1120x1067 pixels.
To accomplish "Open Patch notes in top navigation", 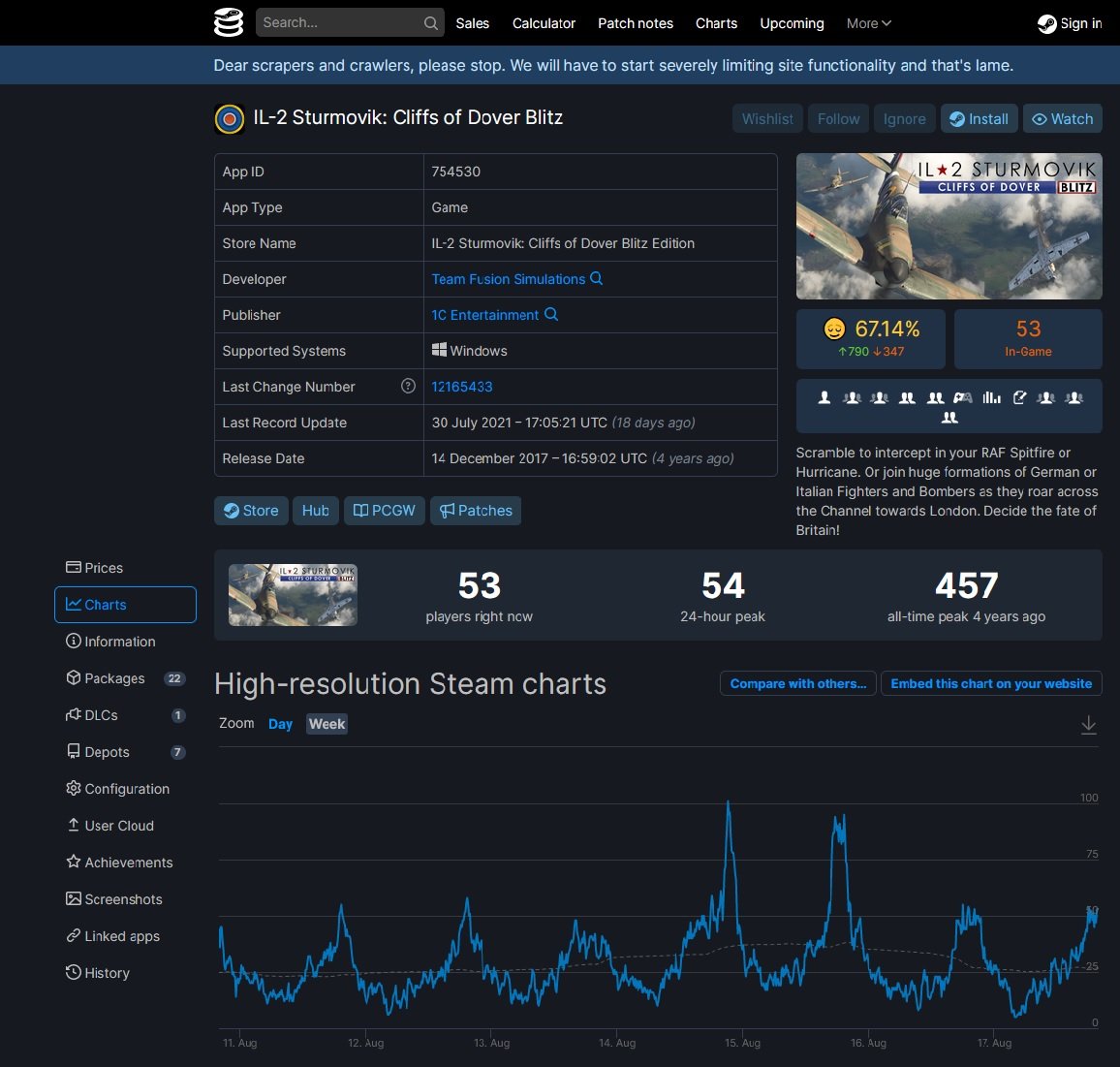I will [635, 23].
